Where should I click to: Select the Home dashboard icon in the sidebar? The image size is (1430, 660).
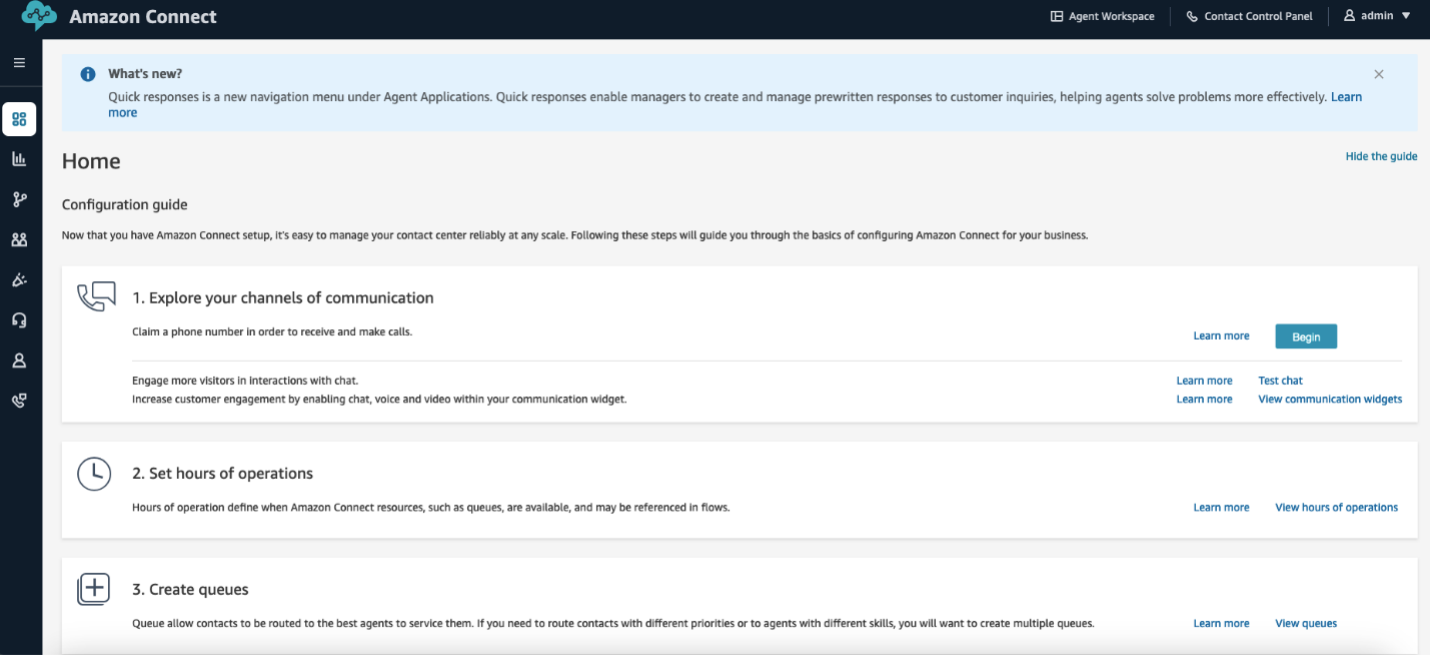coord(19,119)
